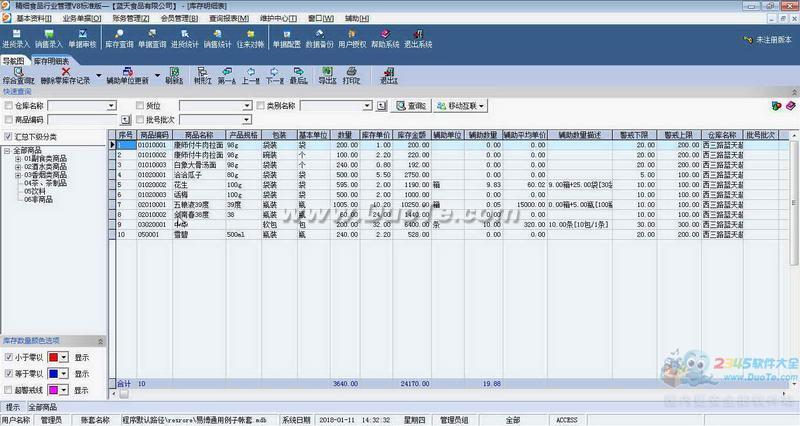Open 用户授权 user authorization

(352, 39)
